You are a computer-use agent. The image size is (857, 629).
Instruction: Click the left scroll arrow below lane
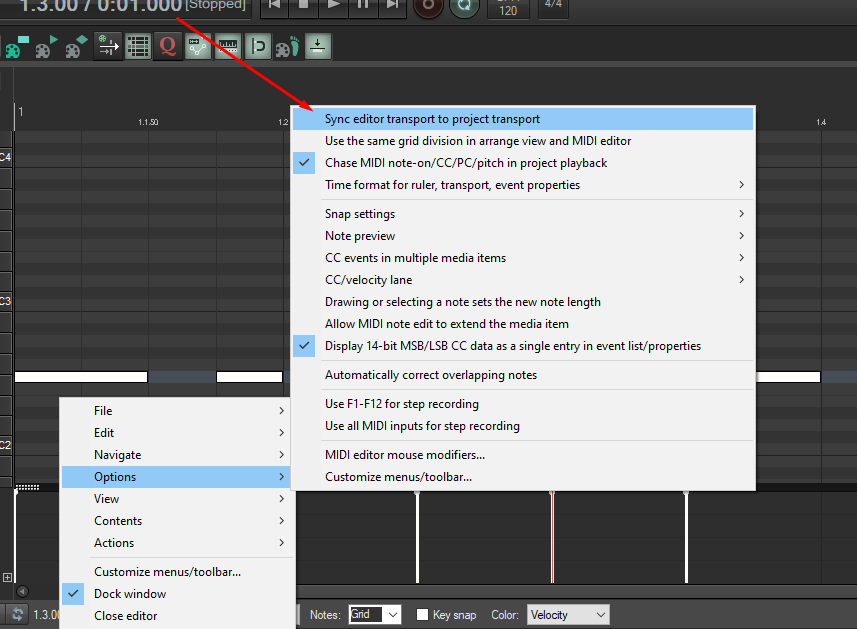coord(22,591)
